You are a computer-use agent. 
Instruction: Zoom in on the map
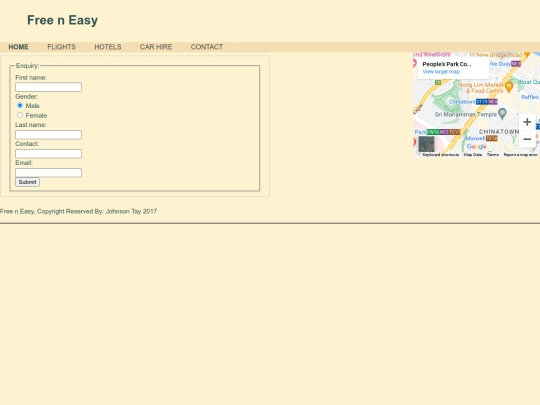point(527,122)
